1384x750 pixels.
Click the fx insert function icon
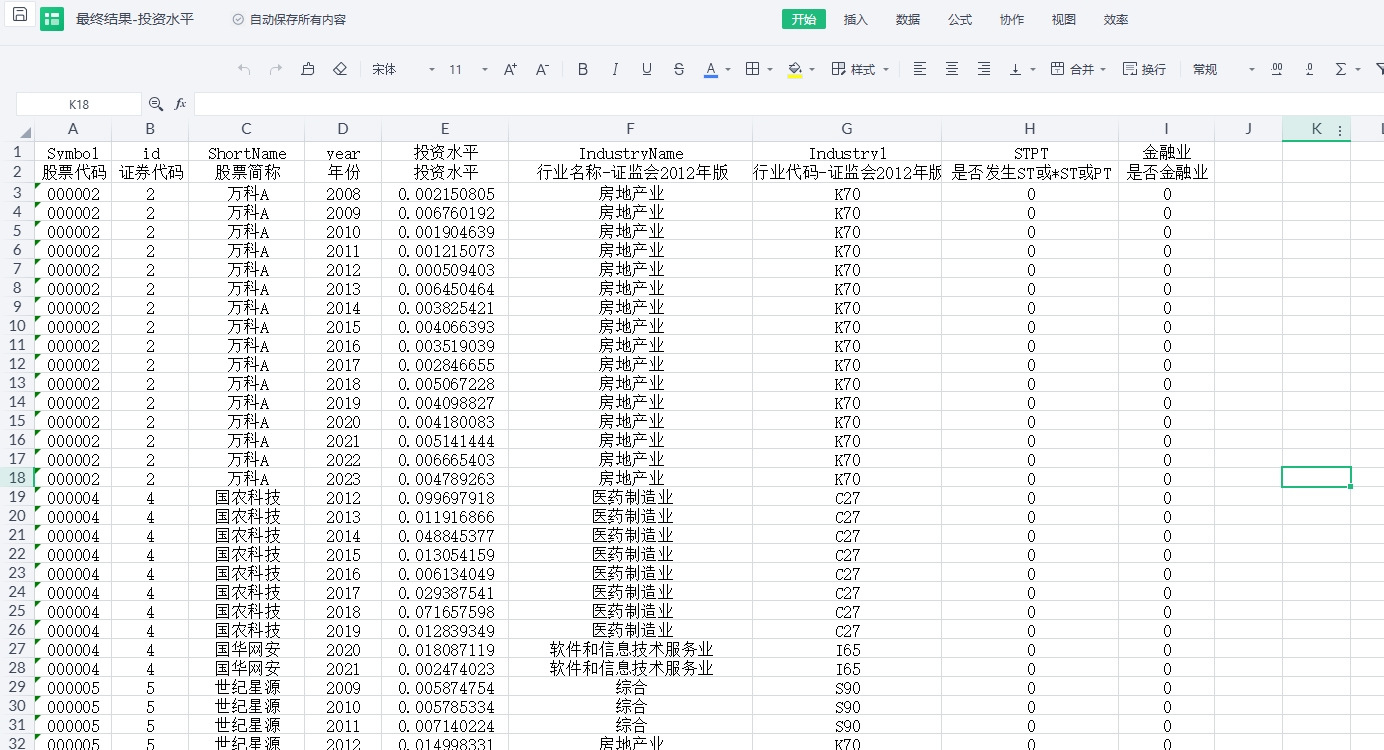181,104
